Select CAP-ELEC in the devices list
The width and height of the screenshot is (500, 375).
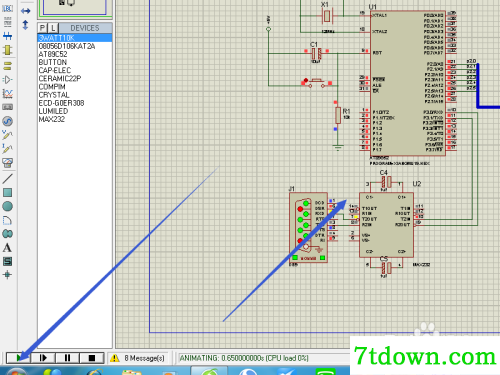click(x=75, y=70)
